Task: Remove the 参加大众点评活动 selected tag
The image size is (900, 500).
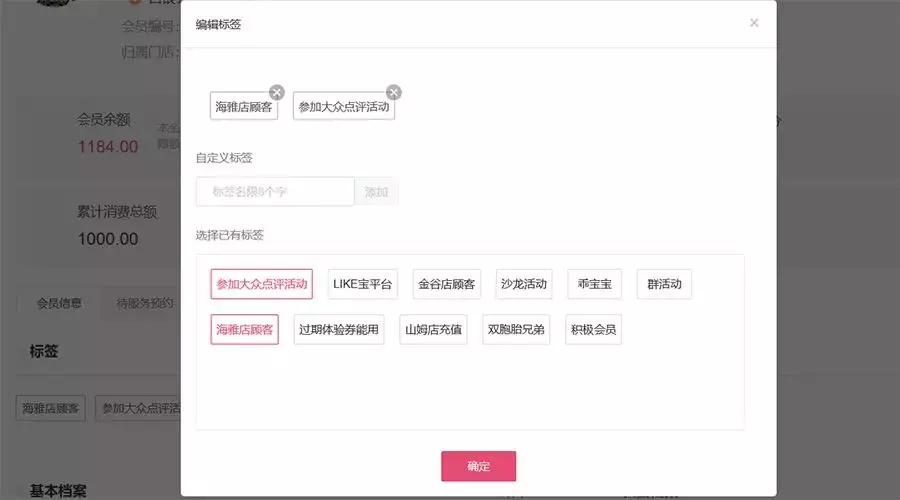Action: pos(394,92)
